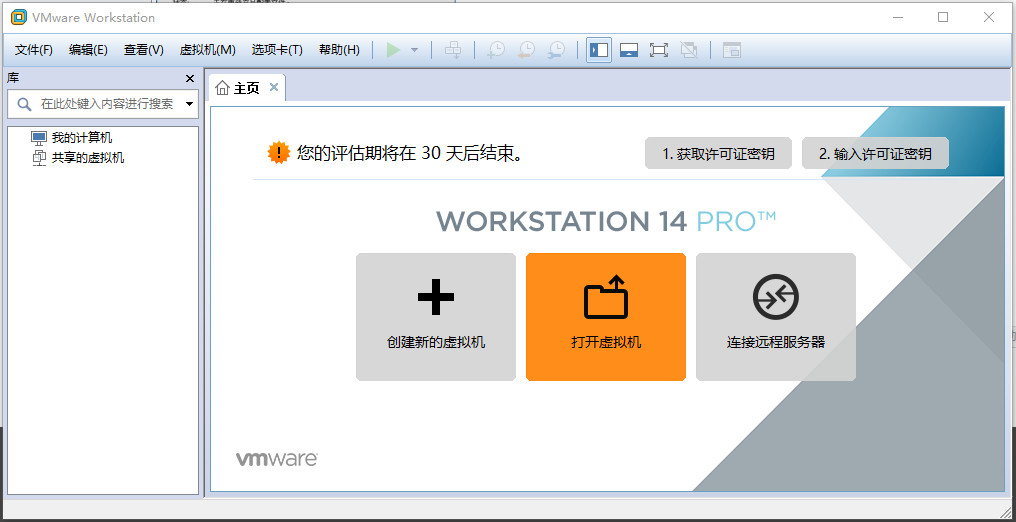Select 我的计算机 in the library tree
The image size is (1016, 522).
(82, 138)
